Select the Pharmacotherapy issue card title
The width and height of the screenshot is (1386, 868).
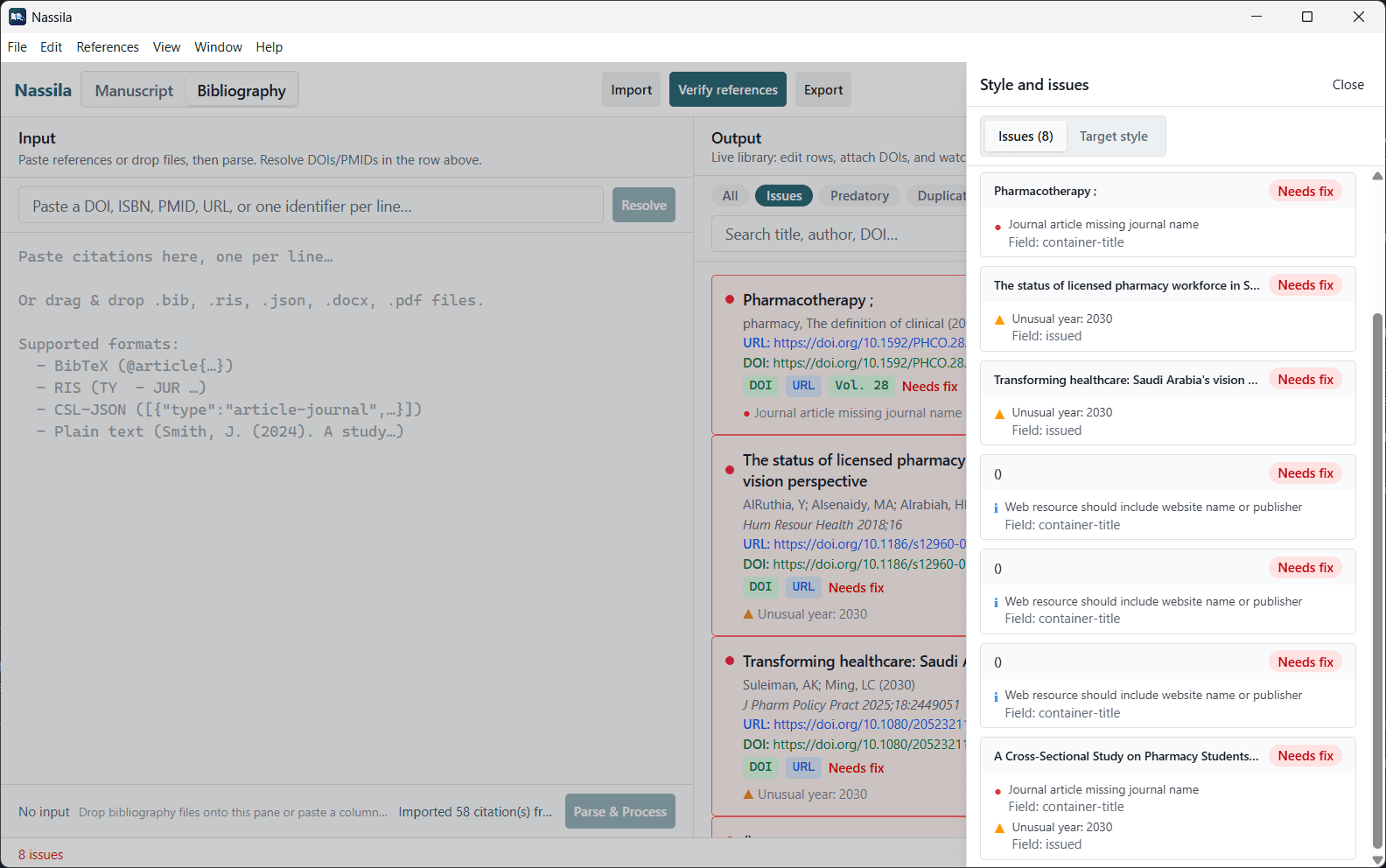click(1045, 192)
